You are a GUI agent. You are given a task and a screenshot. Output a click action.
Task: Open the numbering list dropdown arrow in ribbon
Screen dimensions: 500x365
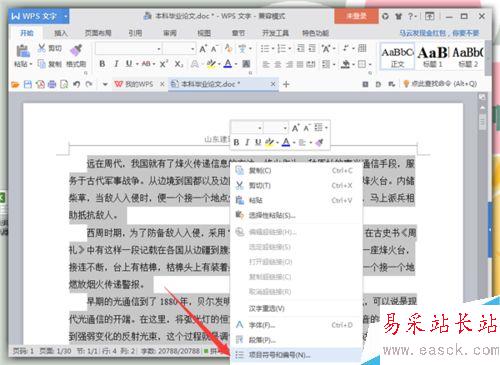(x=289, y=49)
